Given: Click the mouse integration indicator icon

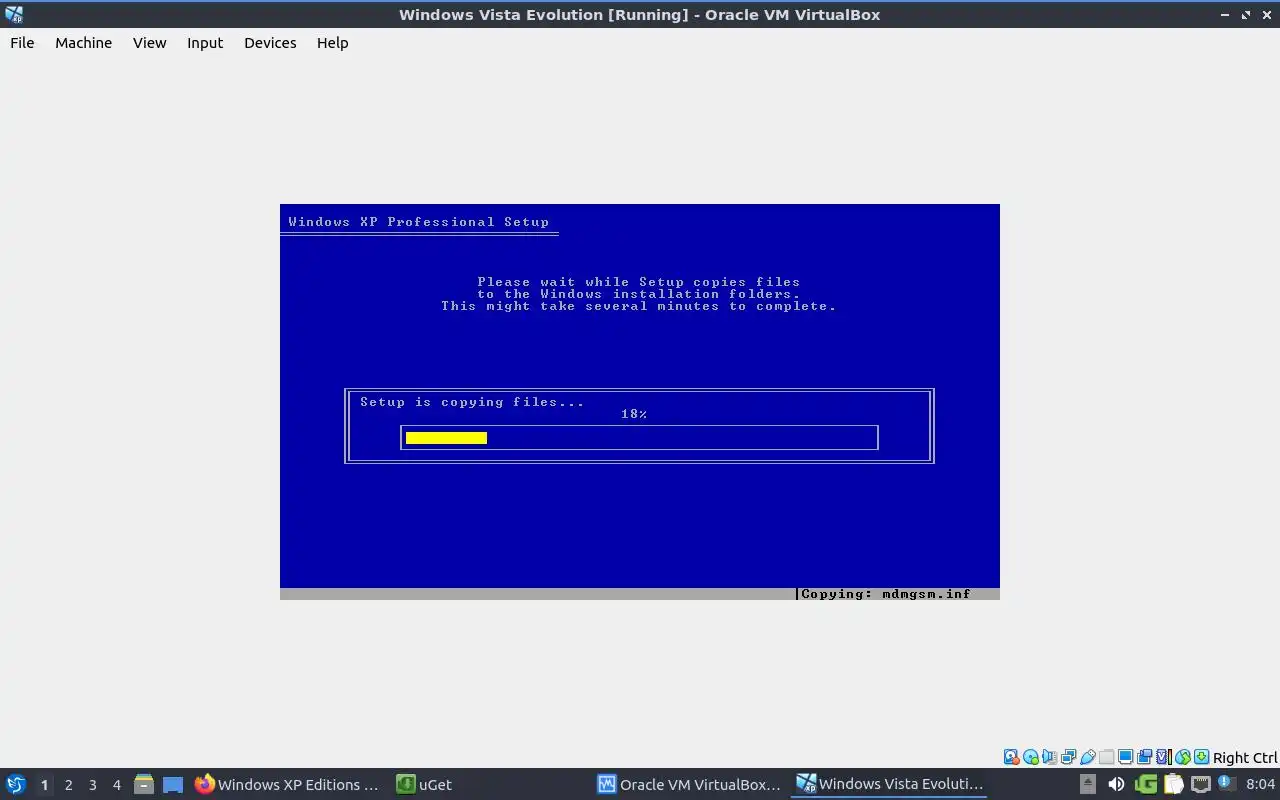Looking at the screenshot, I should coord(1183,757).
